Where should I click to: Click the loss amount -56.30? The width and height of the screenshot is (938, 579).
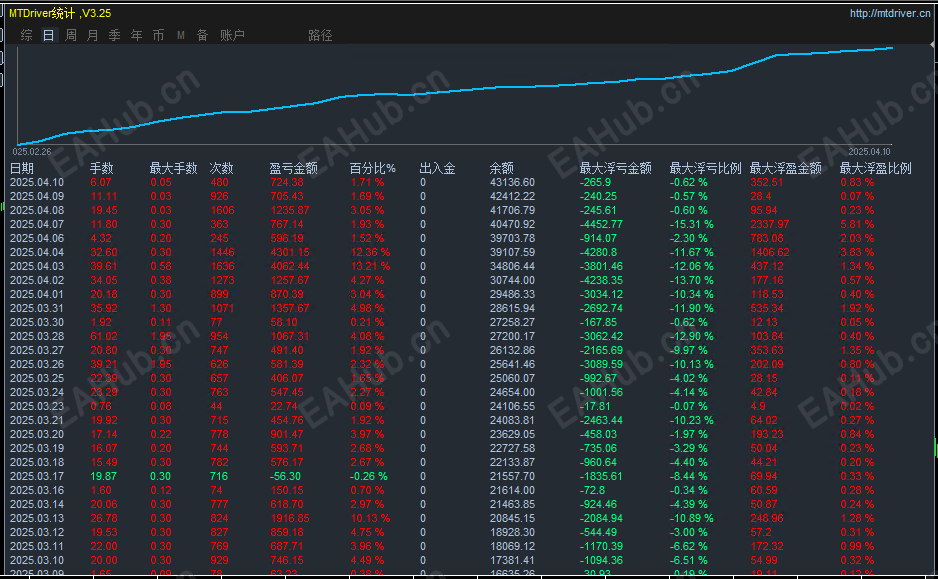[285, 476]
